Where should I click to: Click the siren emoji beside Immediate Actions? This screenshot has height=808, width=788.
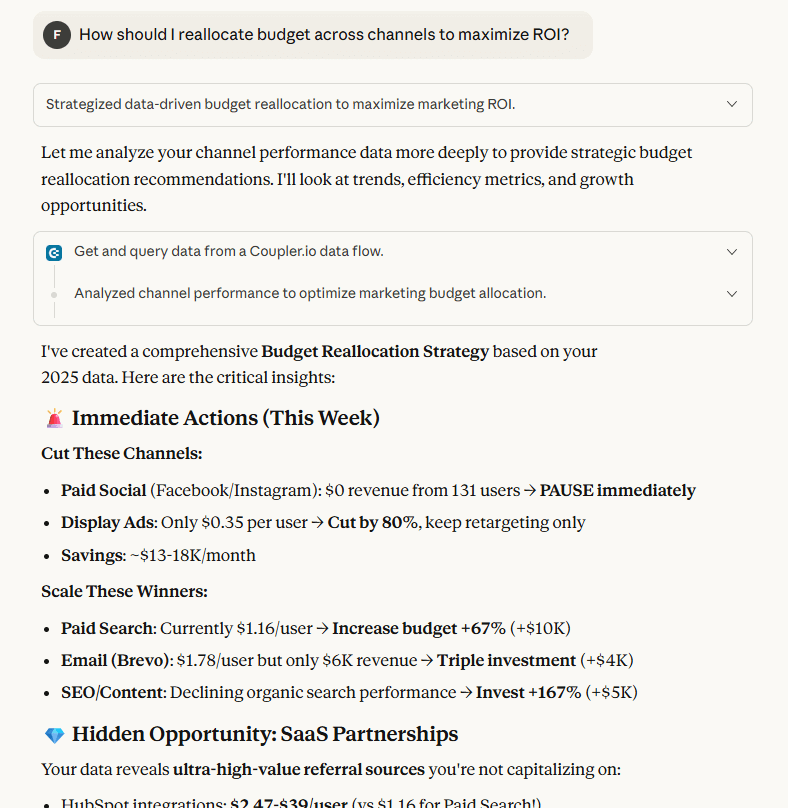(54, 418)
